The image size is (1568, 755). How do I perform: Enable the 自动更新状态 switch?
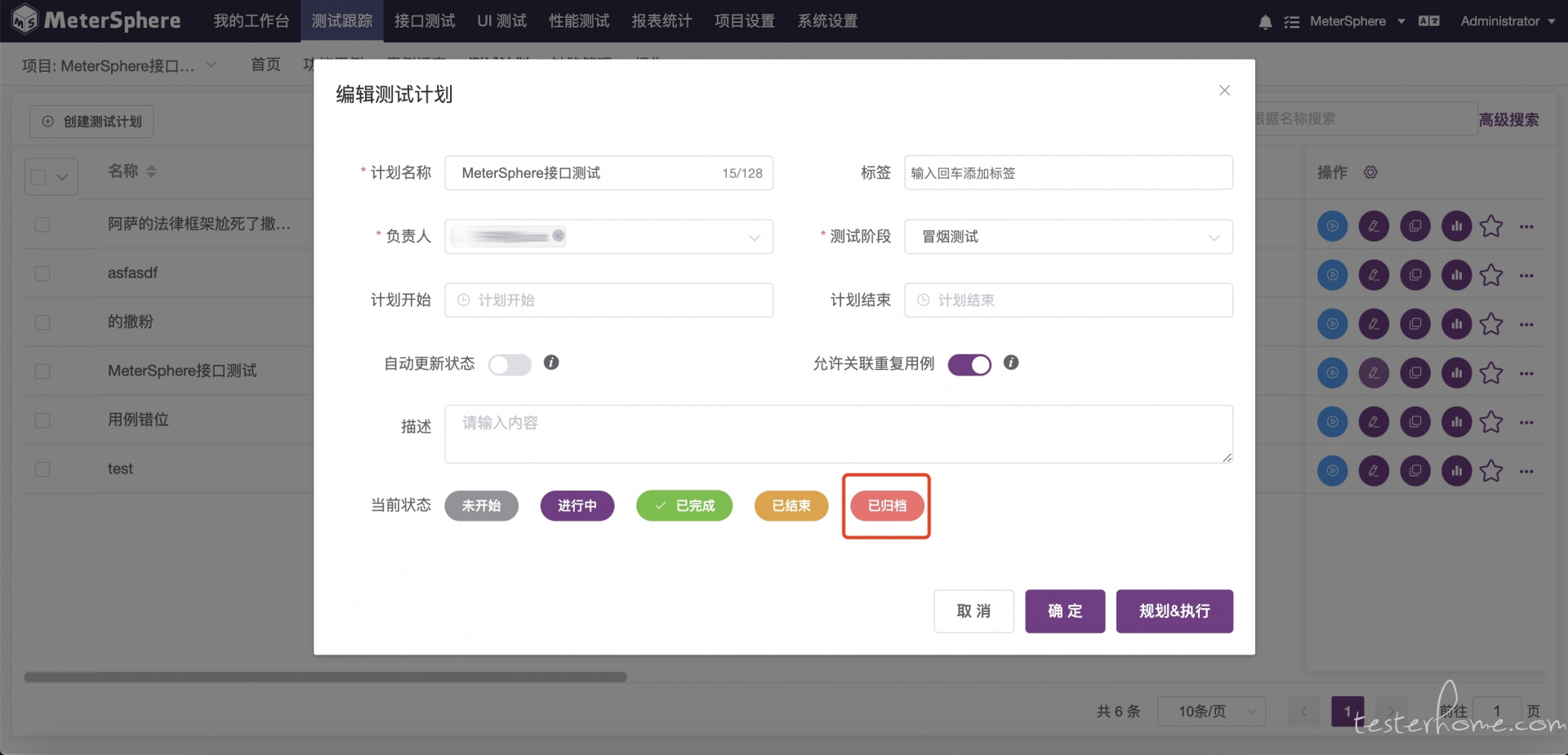(x=510, y=364)
